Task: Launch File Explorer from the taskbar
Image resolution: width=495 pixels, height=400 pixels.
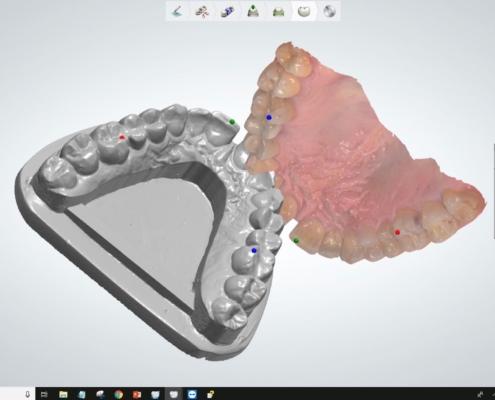Action: [63, 395]
